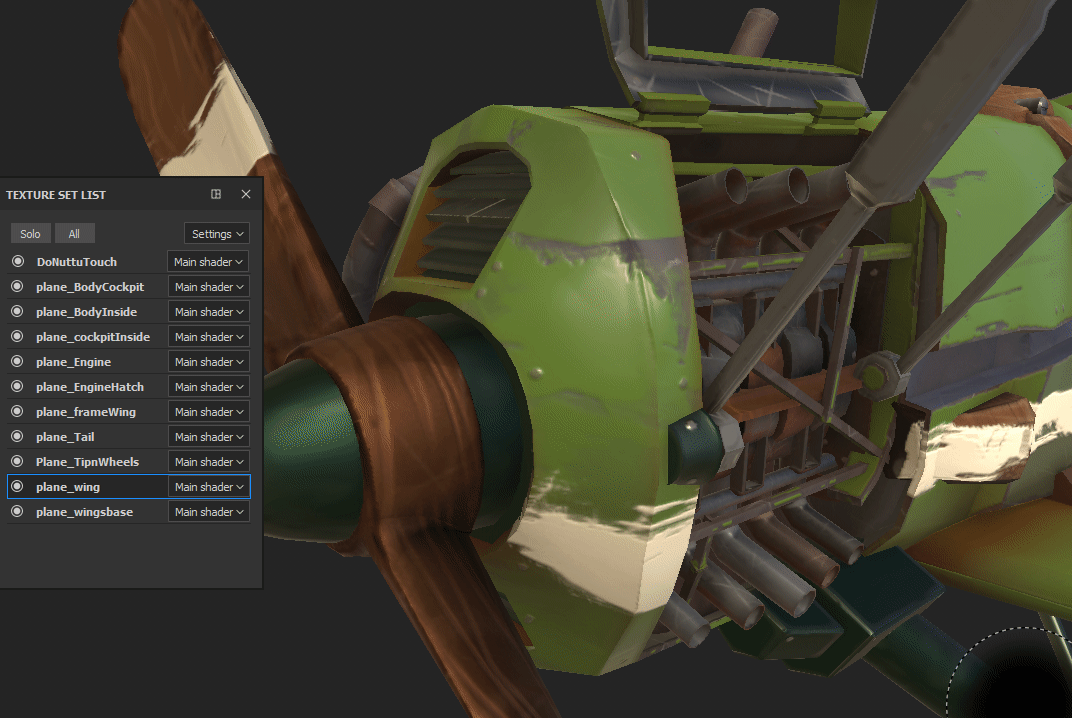The width and height of the screenshot is (1072, 718).
Task: Open the shader dropdown for plane_wing
Action: pos(209,486)
